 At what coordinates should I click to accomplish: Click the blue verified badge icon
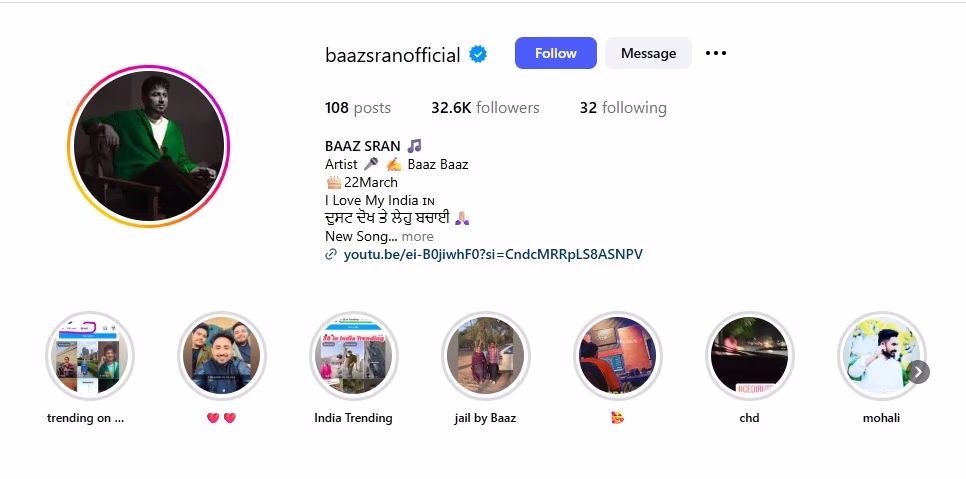pos(478,54)
